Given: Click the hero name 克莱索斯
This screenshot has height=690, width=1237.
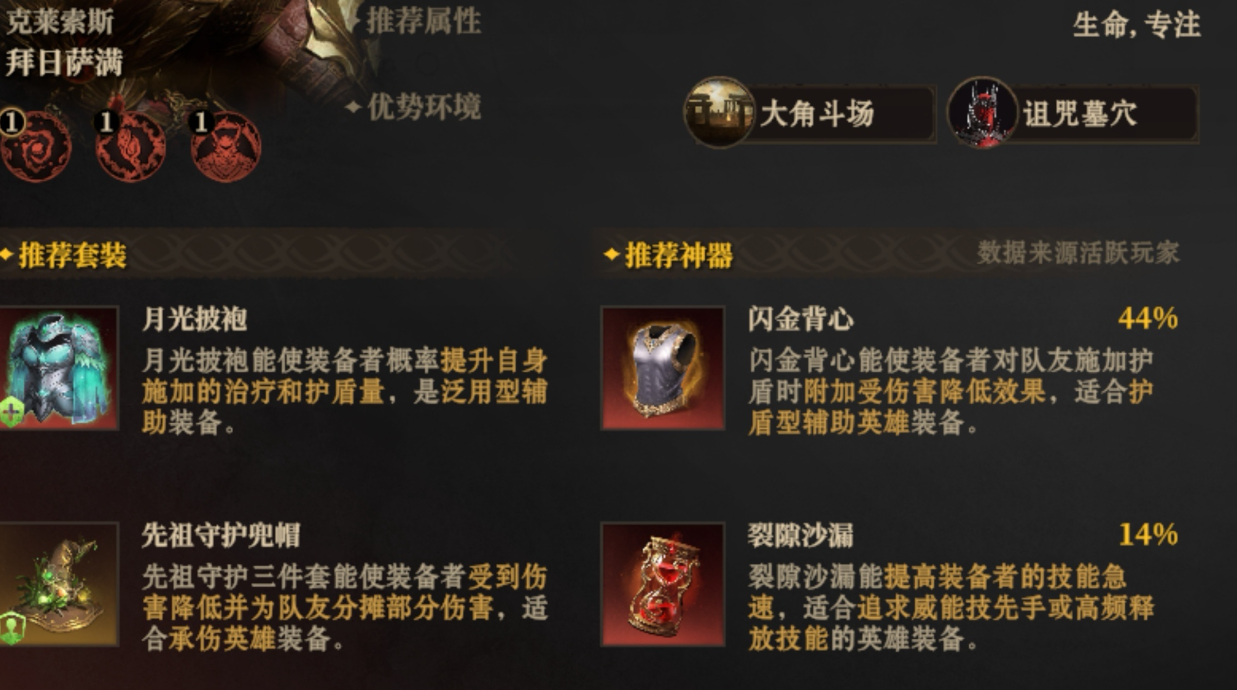Looking at the screenshot, I should [59, 20].
